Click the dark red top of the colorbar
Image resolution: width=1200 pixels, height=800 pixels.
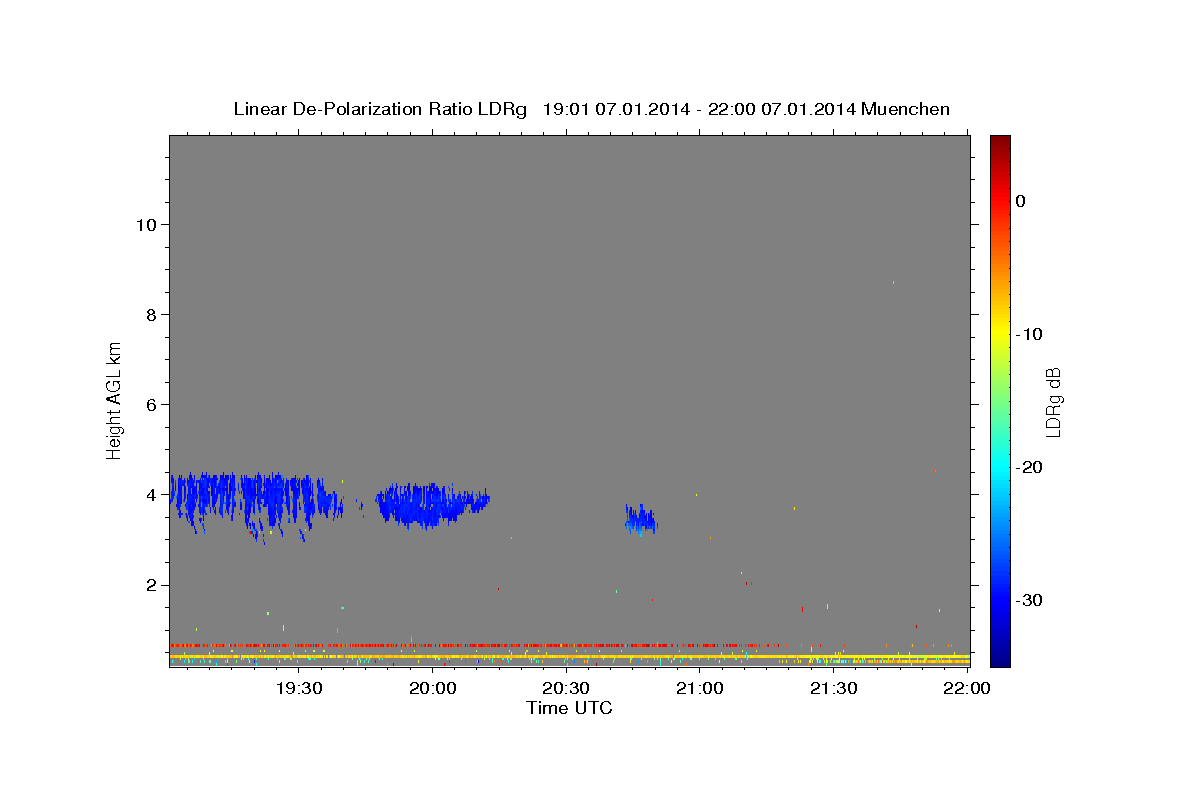pyautogui.click(x=1000, y=141)
